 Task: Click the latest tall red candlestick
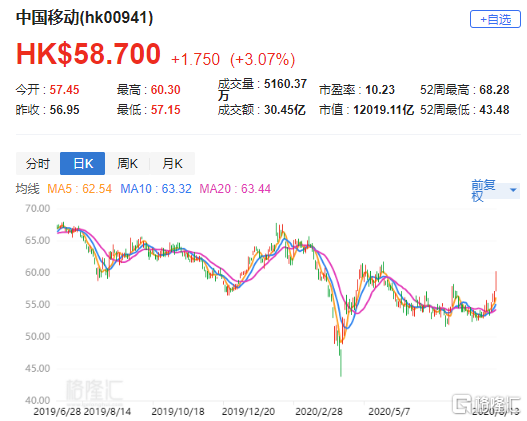click(496, 281)
